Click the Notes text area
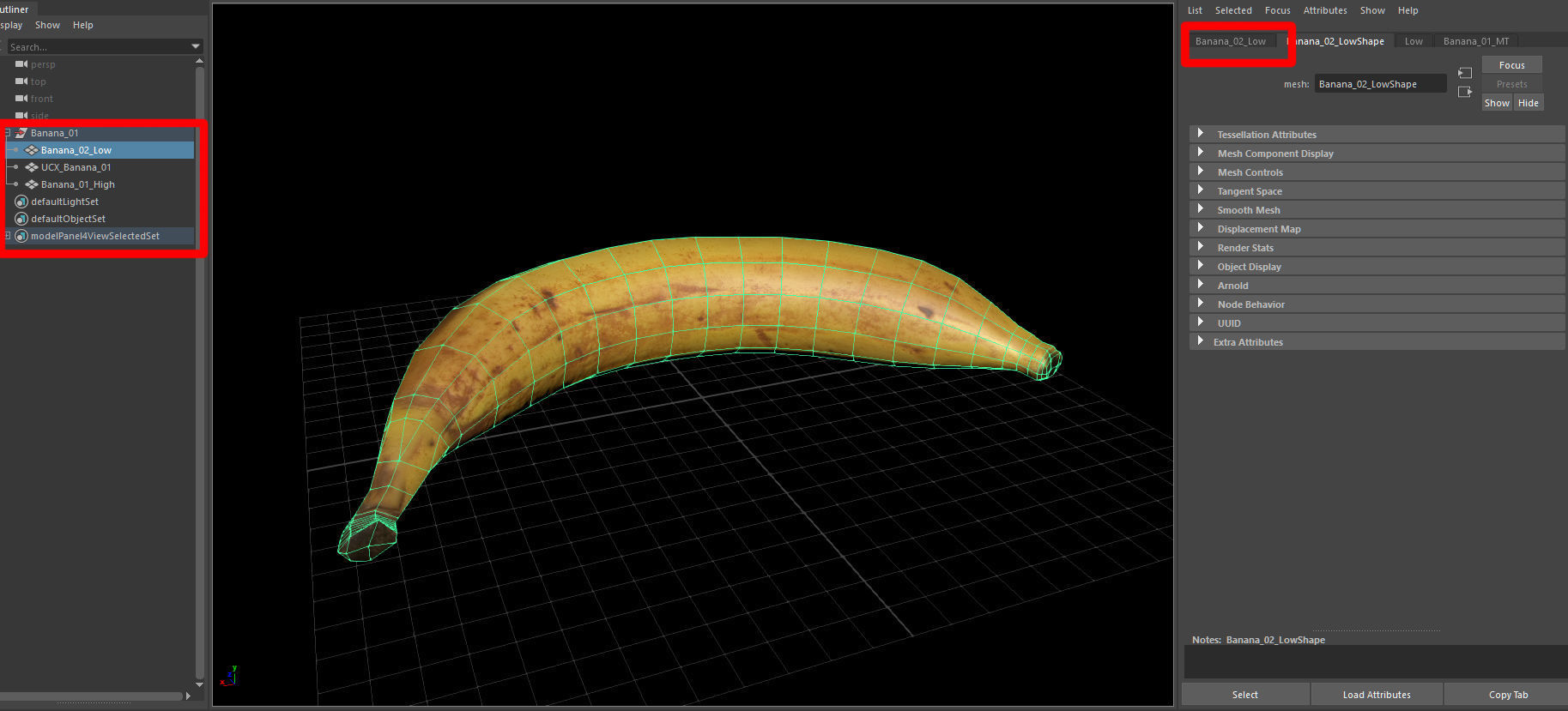Image resolution: width=1568 pixels, height=711 pixels. pyautogui.click(x=1376, y=662)
